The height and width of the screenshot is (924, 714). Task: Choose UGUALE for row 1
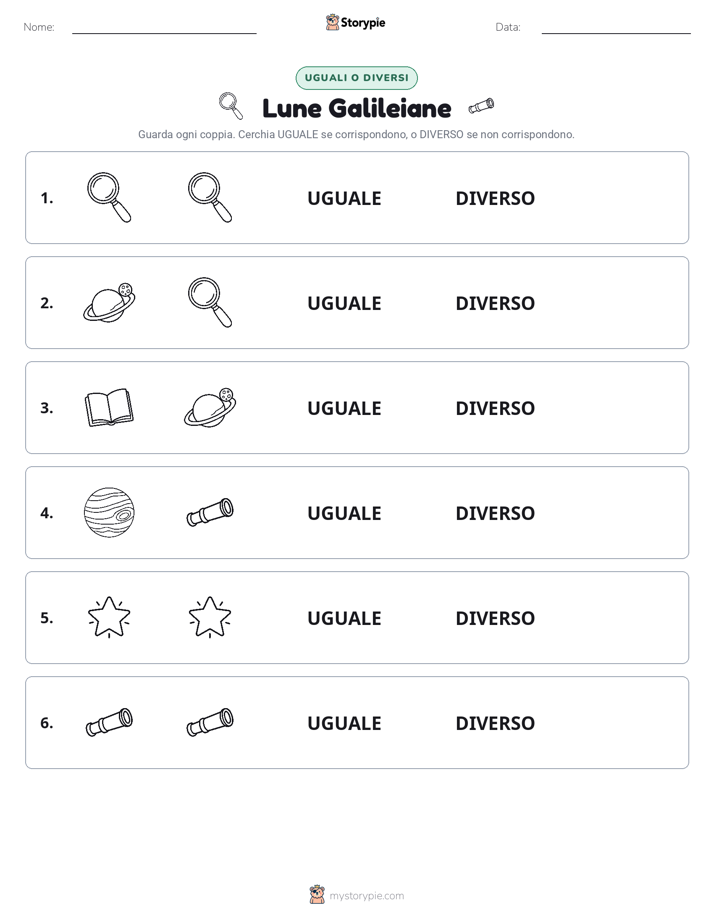click(344, 198)
